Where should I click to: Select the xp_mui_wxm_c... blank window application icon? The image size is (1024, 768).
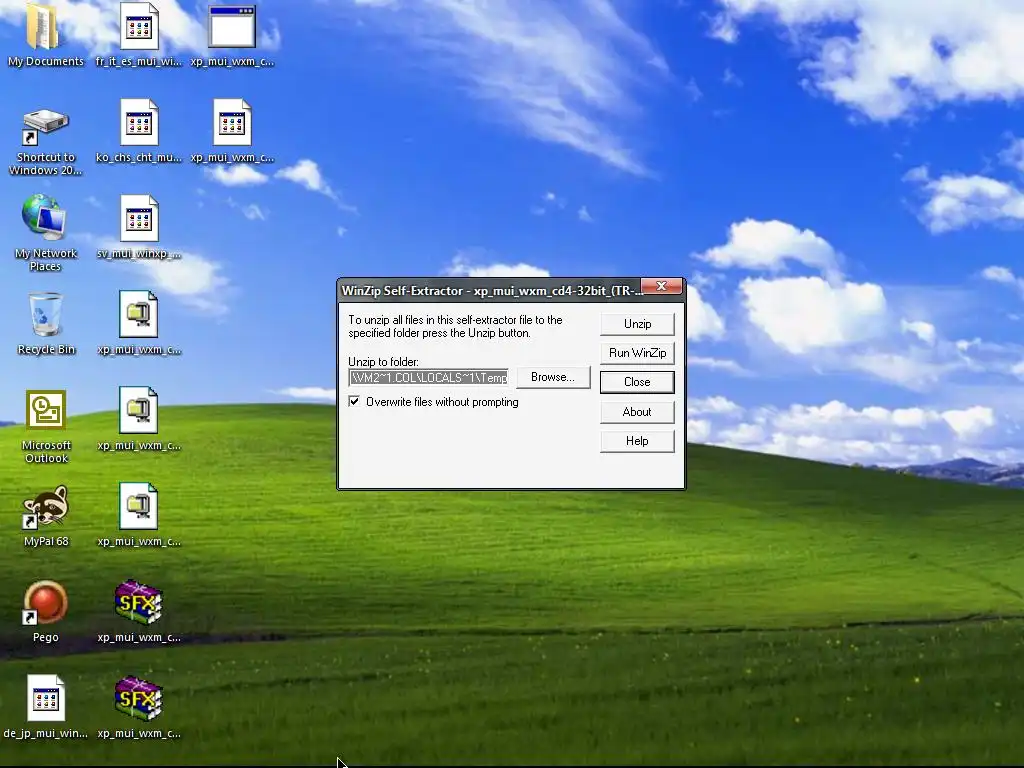click(232, 26)
